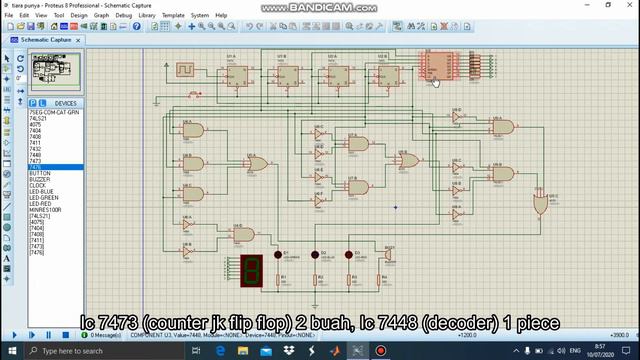Click the Center At Cursor blue plus icon

click(191, 27)
